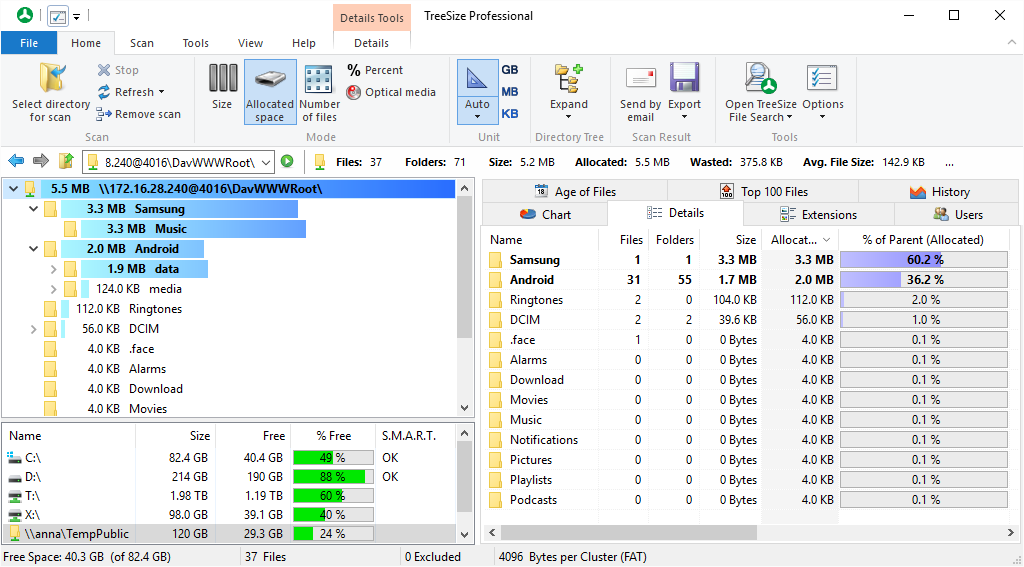Stop the current scan
This screenshot has width=1024, height=567.
[118, 70]
